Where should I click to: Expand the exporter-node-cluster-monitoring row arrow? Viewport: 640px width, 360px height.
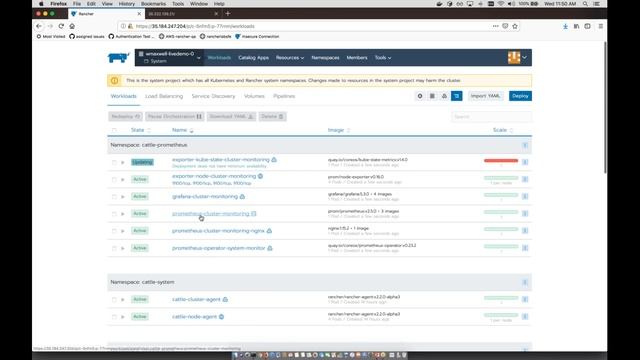point(122,180)
